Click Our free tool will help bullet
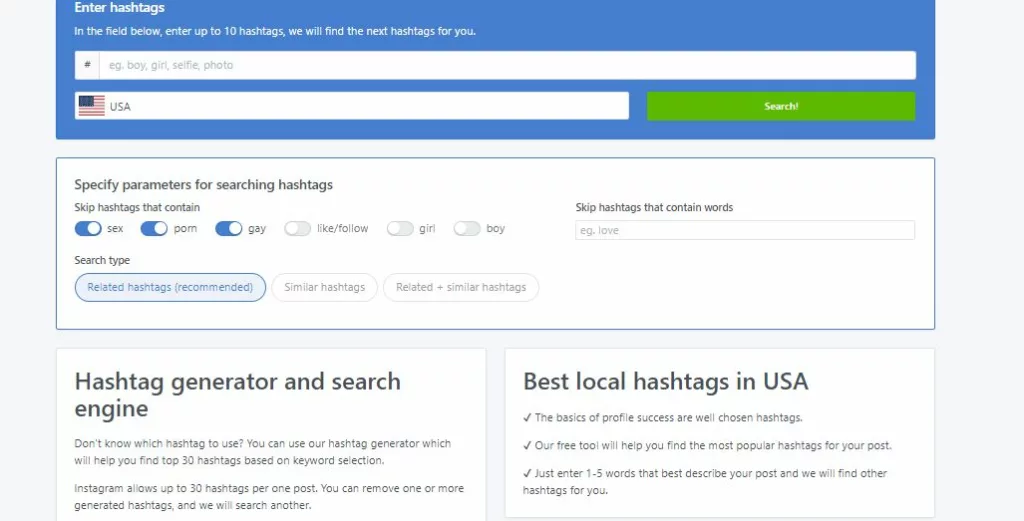Screen dimensions: 1024x521 [x=707, y=446]
